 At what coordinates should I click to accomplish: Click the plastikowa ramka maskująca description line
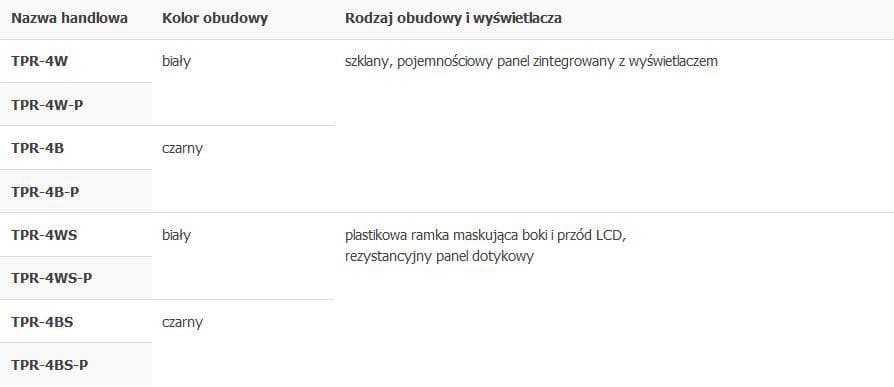coord(486,235)
